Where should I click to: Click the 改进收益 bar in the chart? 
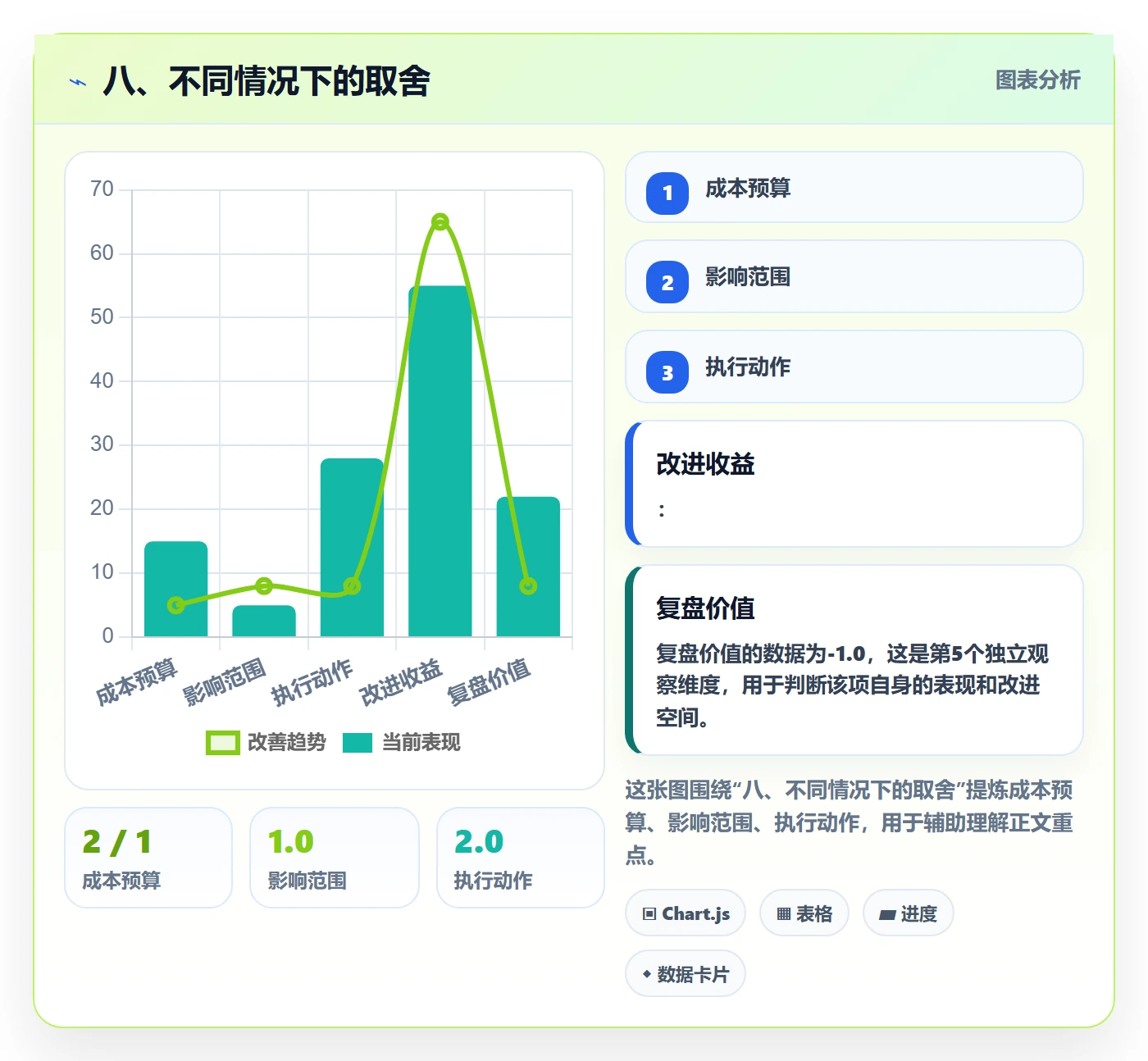coord(440,461)
